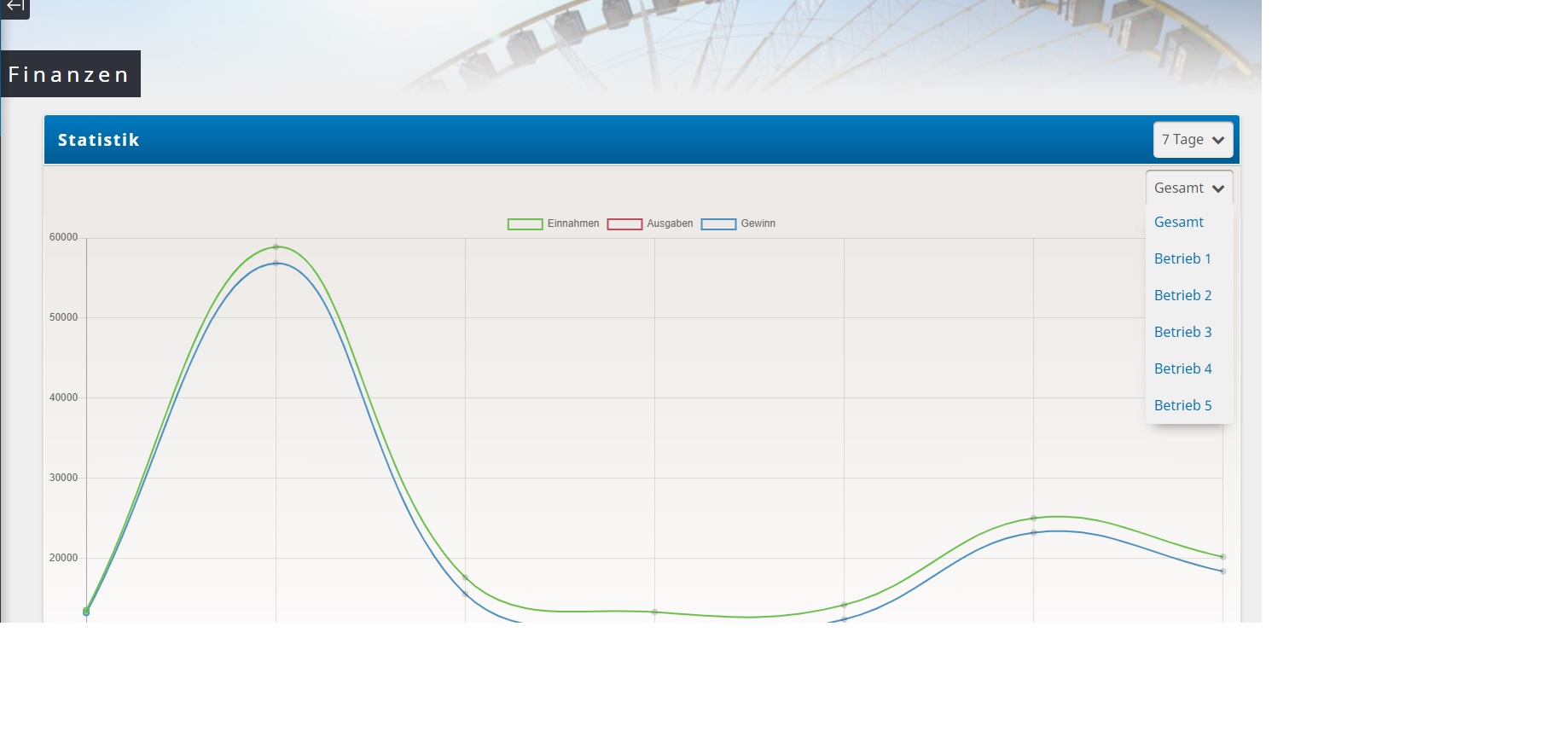Toggle the Einnahmen legend label

[x=572, y=223]
